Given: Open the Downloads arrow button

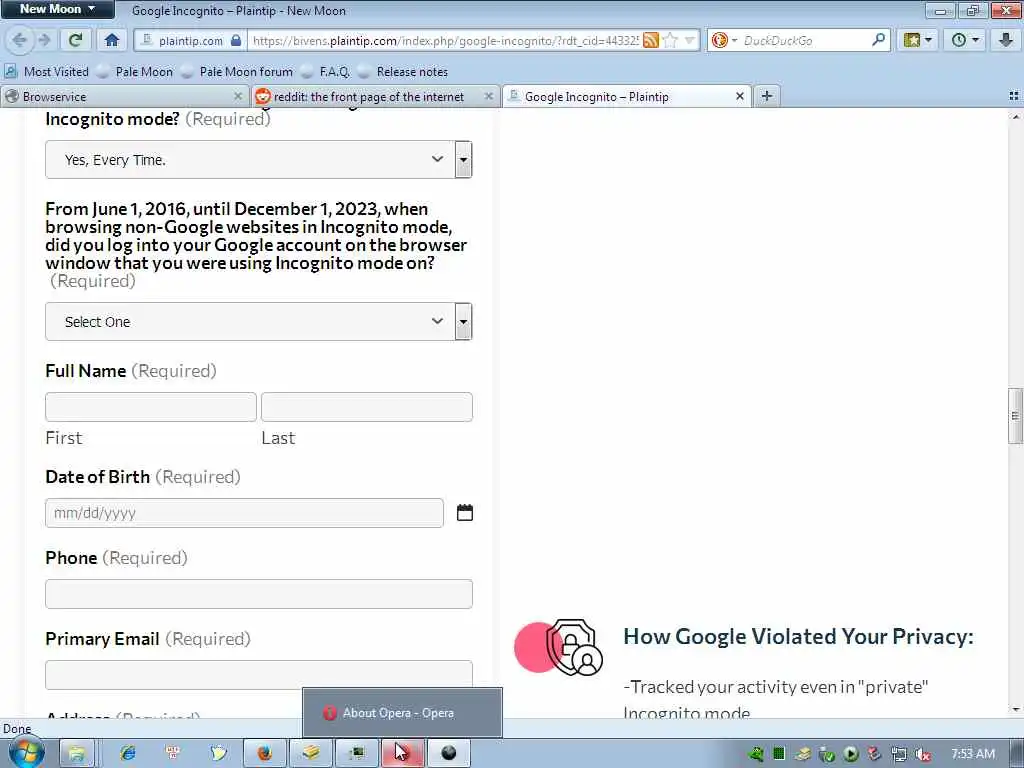Looking at the screenshot, I should tap(1006, 40).
